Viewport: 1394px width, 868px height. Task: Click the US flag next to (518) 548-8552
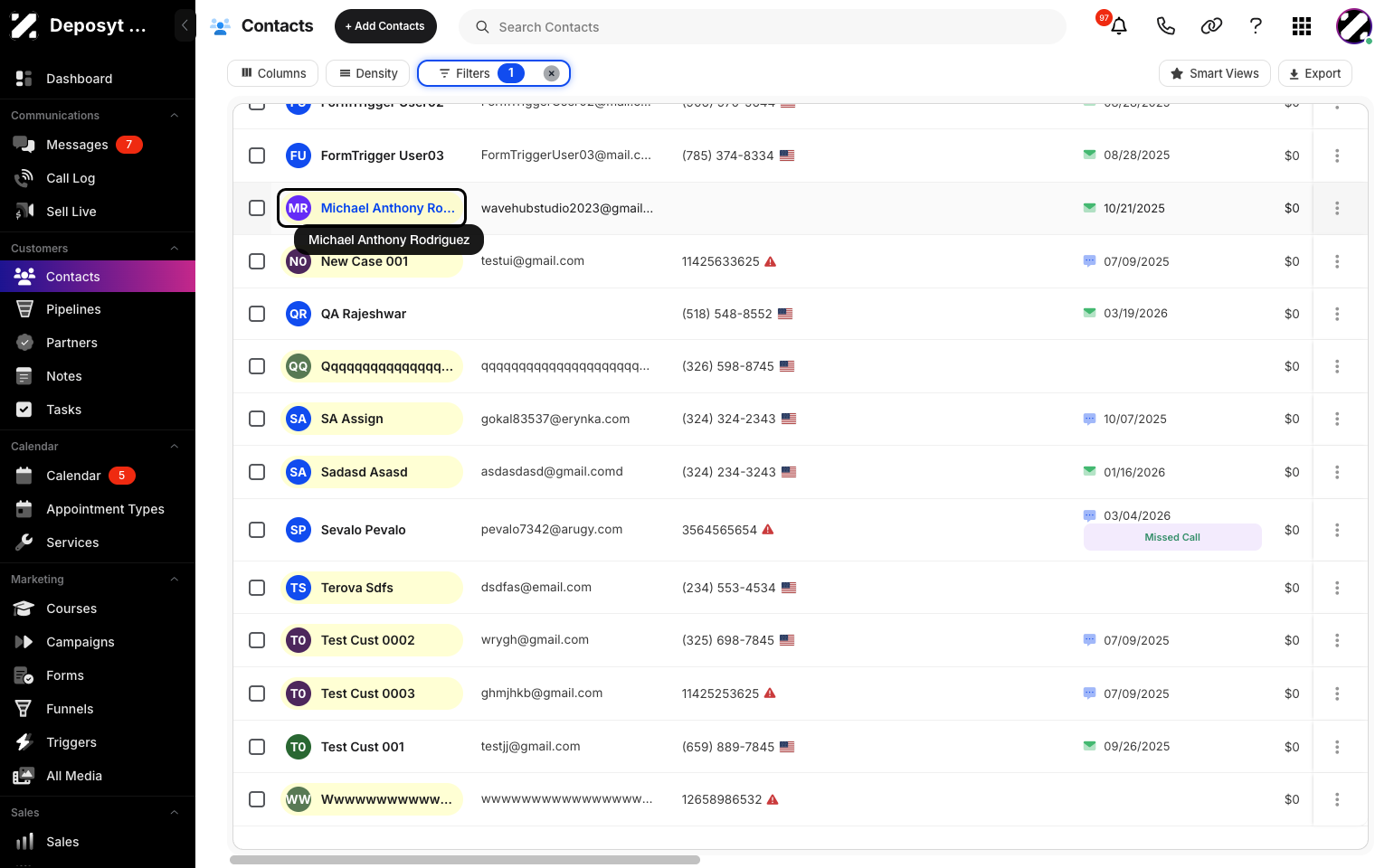[x=785, y=314]
